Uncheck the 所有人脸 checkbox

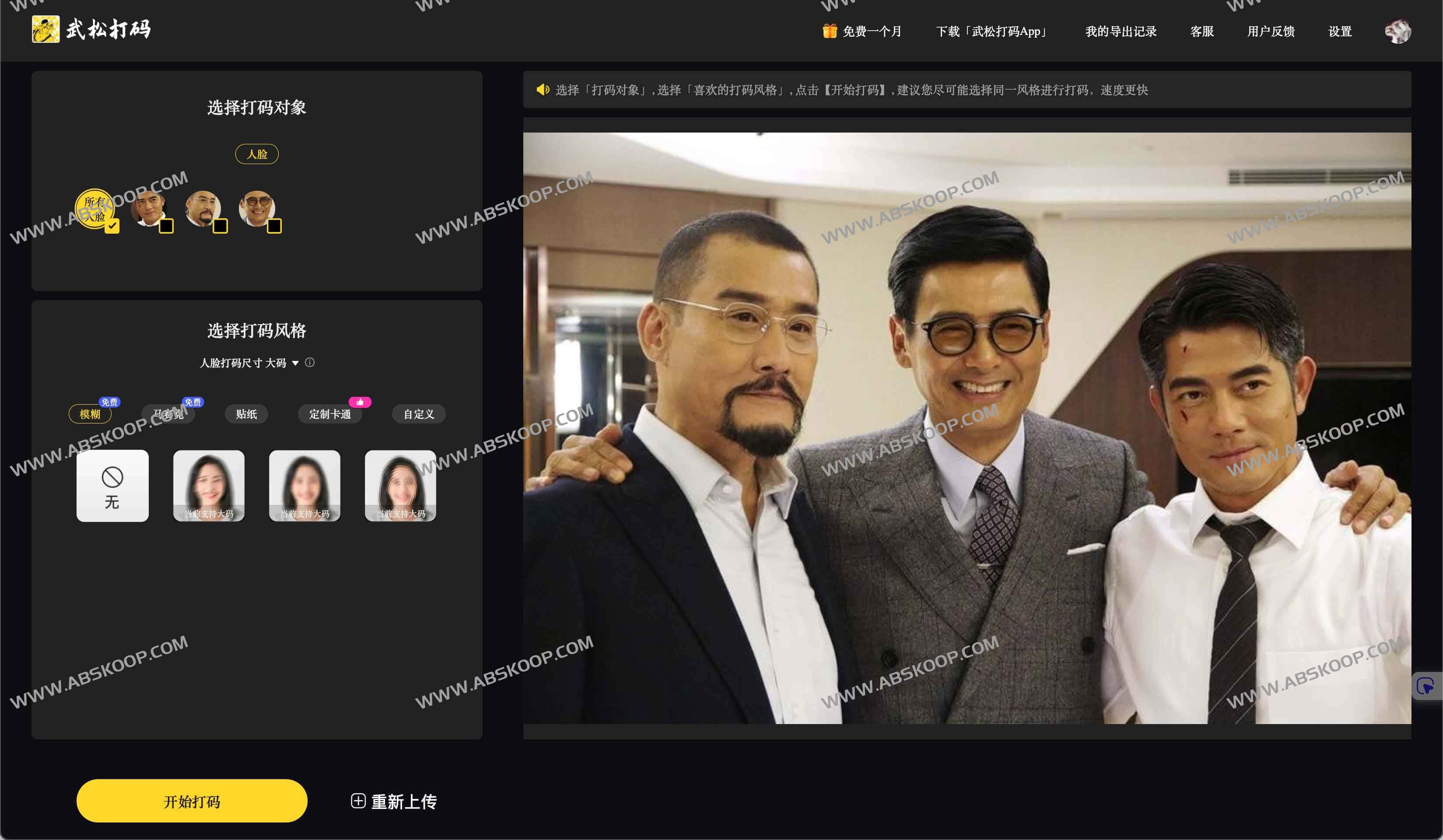112,228
